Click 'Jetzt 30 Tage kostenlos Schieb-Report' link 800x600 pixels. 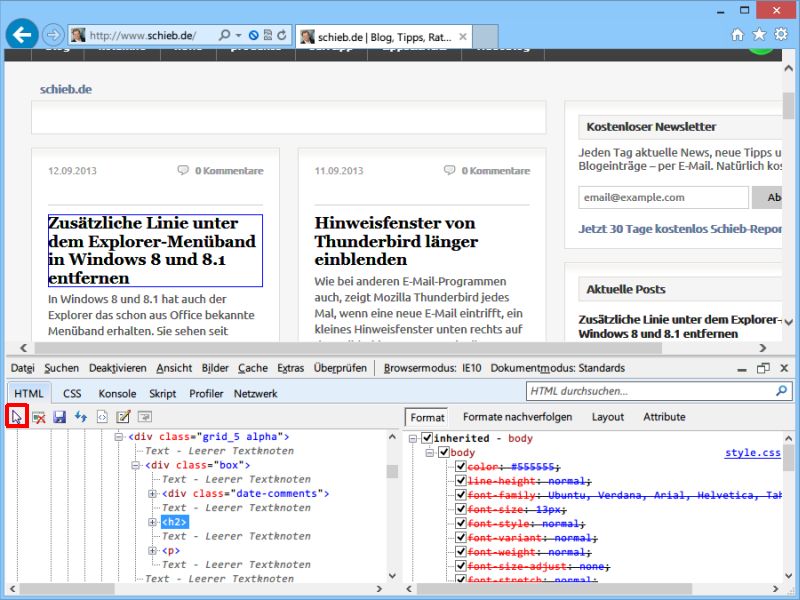[680, 229]
